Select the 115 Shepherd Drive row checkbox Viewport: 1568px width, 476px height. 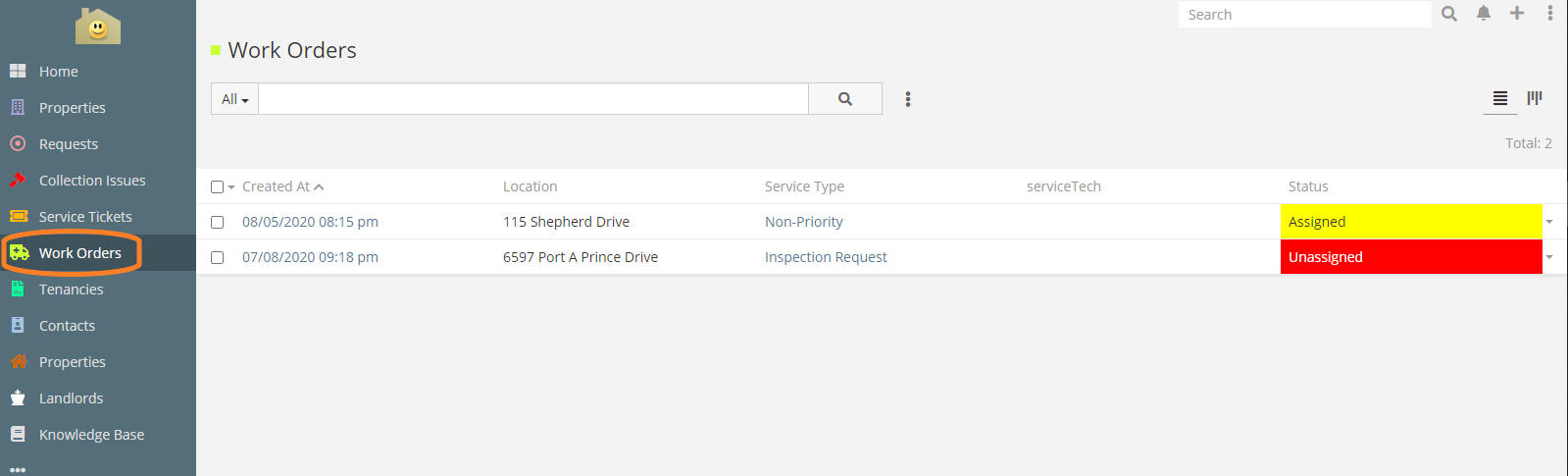pos(218,222)
